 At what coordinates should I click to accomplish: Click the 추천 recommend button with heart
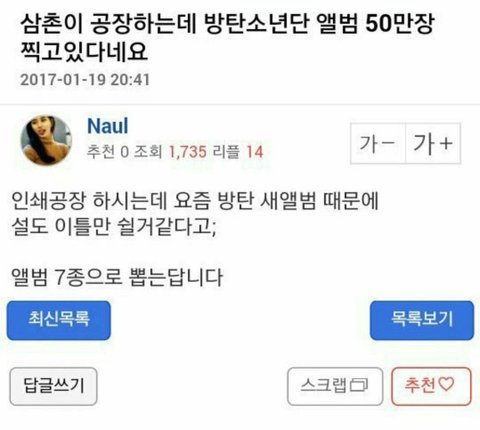[x=431, y=386]
